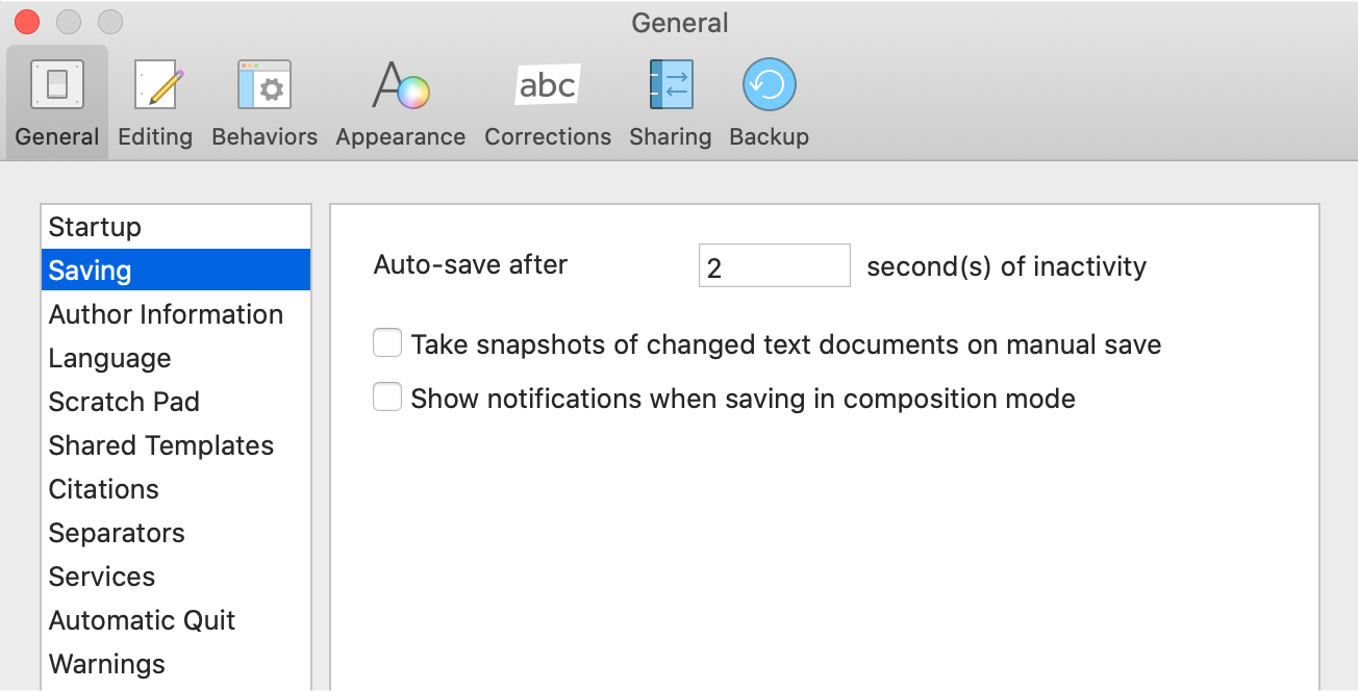
Task: Select Startup in the sidebar list
Action: coord(95,227)
